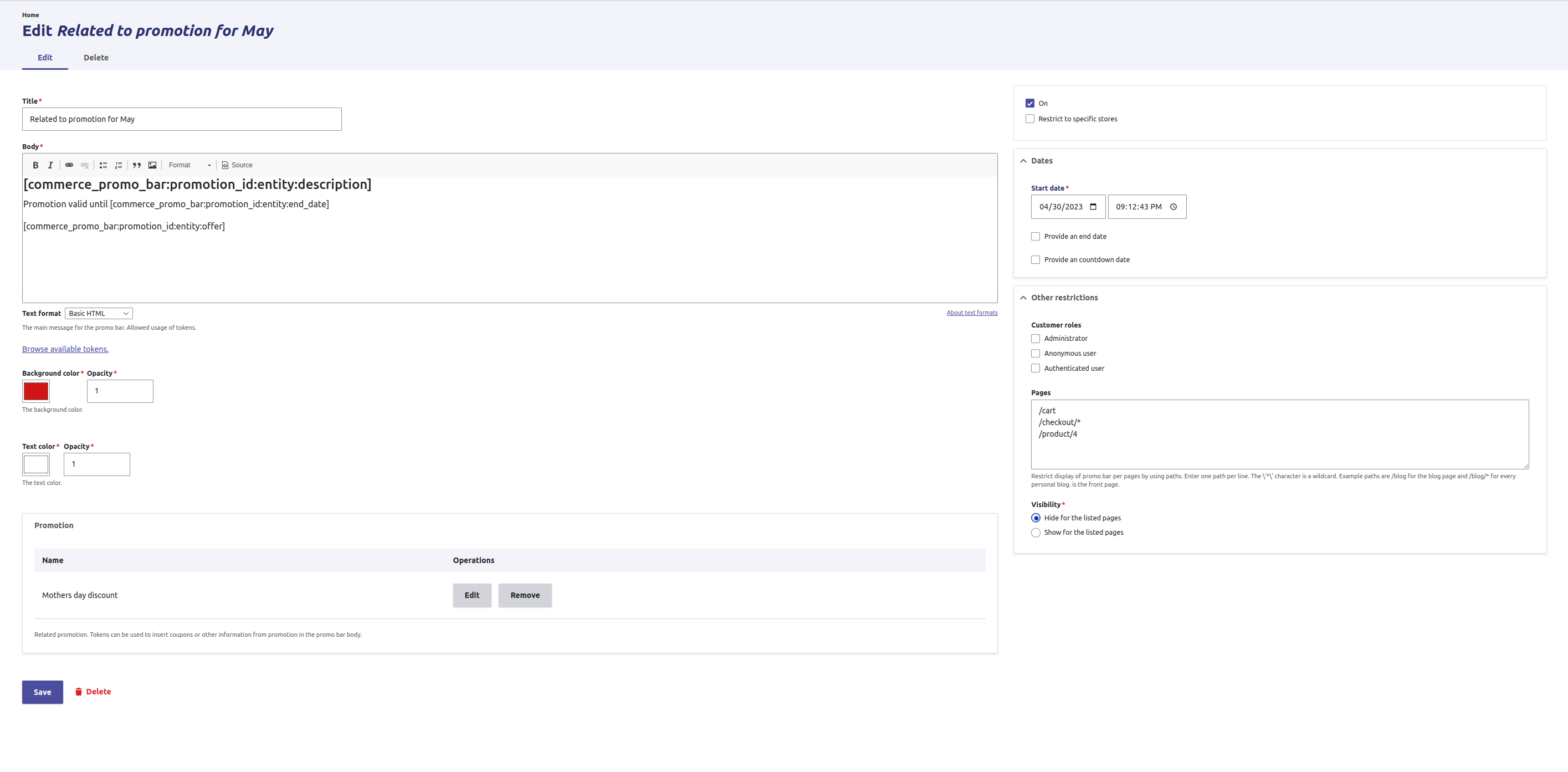Viewport: 1568px width, 772px height.
Task: Click the Edit tab
Action: point(44,58)
